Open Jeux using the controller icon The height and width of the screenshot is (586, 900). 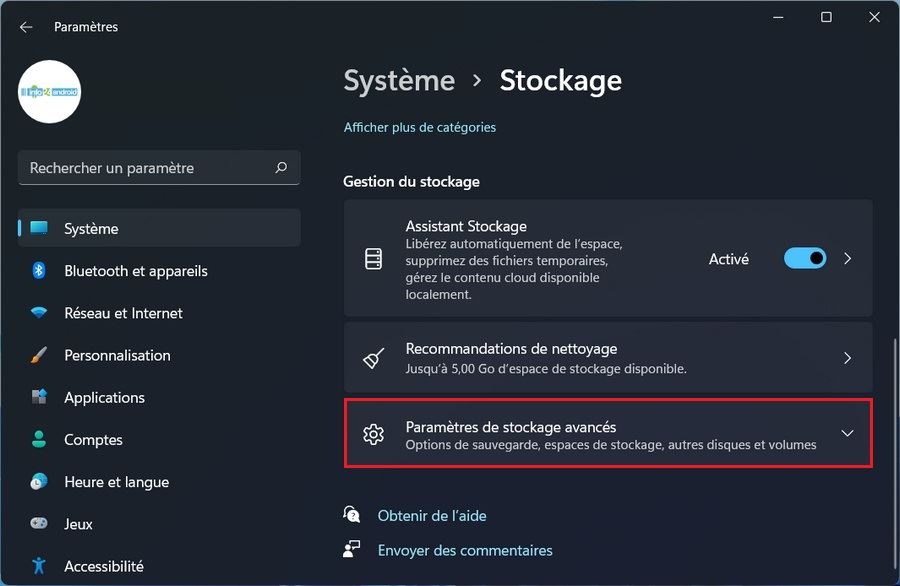pos(38,523)
